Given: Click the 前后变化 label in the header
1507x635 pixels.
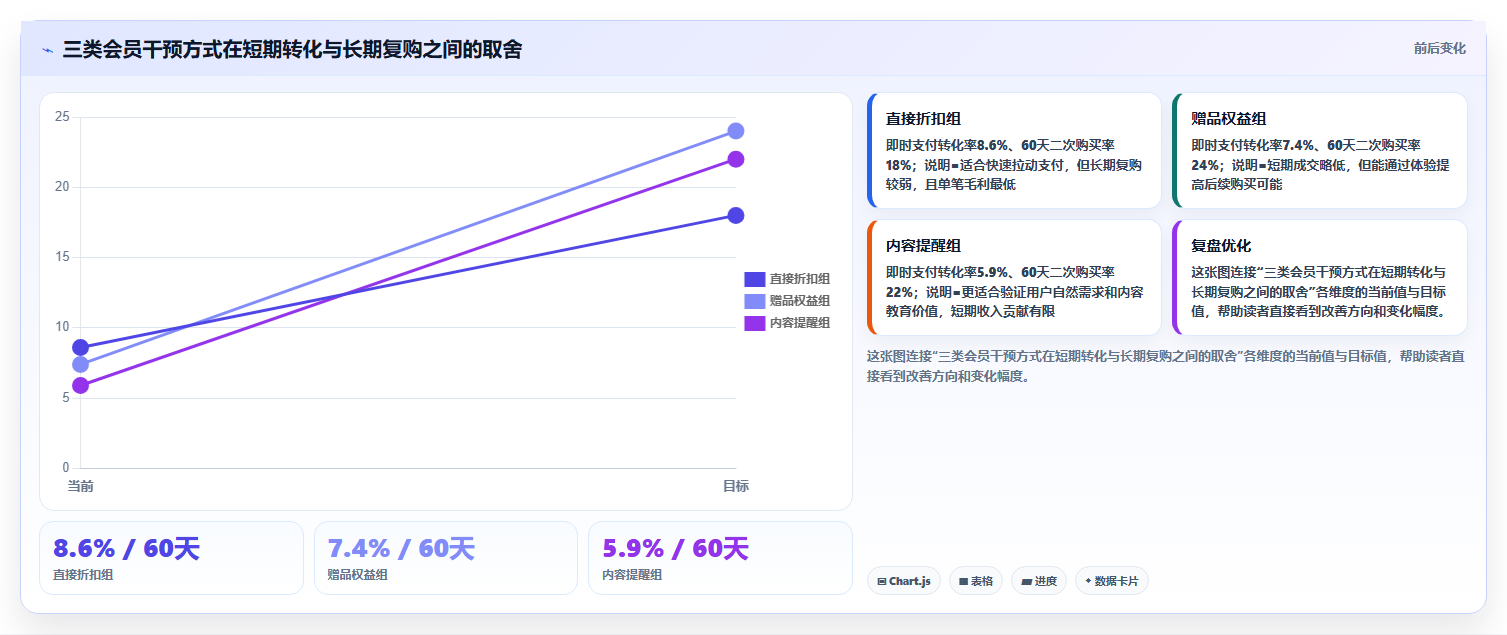Looking at the screenshot, I should click(x=1439, y=48).
